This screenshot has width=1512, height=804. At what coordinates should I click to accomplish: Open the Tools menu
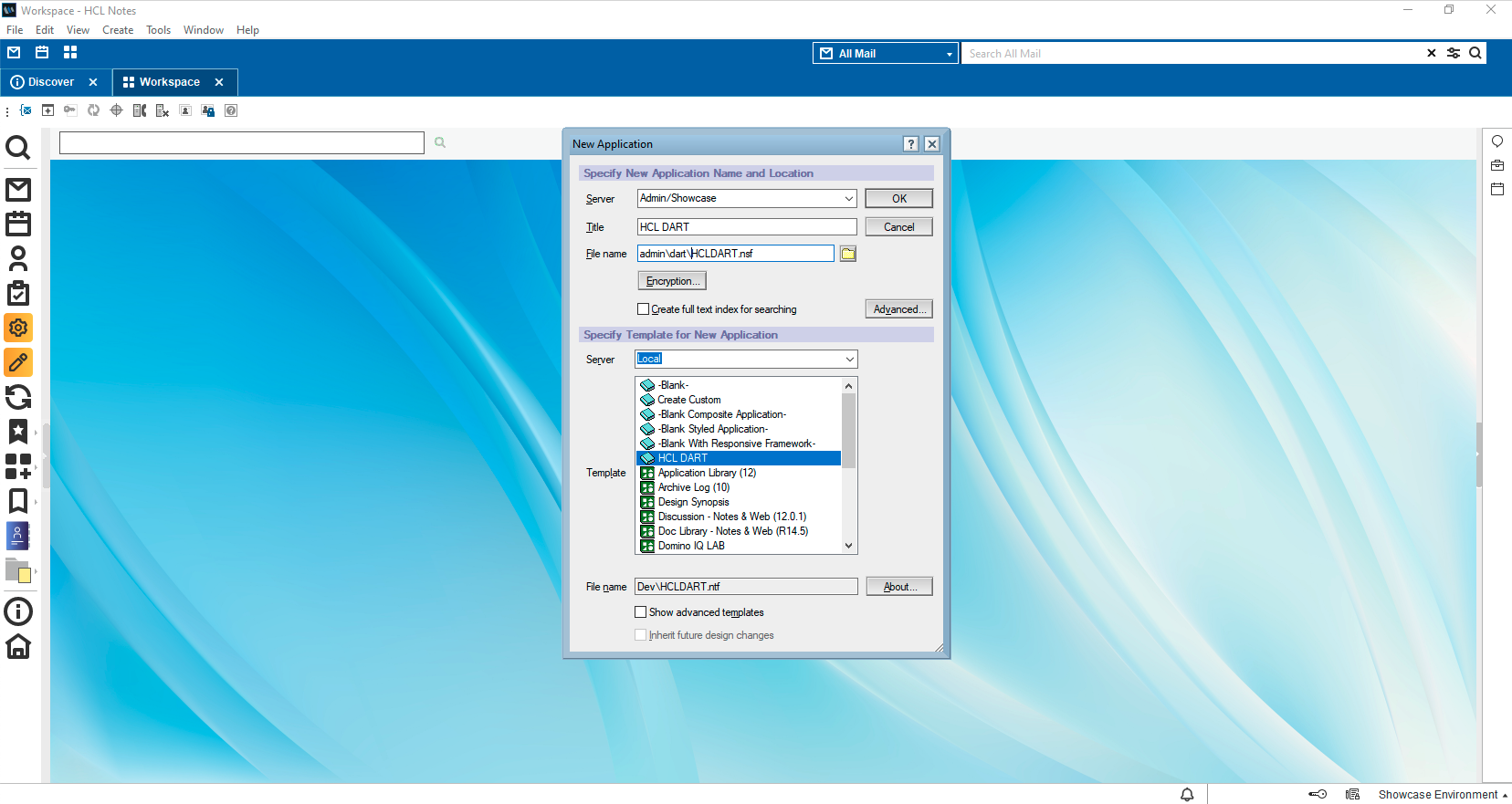point(159,30)
